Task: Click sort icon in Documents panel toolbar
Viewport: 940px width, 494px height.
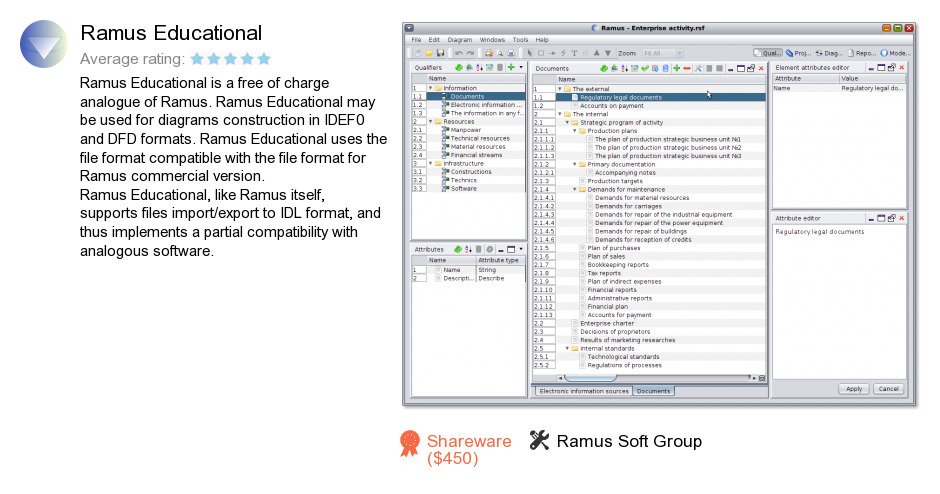Action: (x=624, y=68)
